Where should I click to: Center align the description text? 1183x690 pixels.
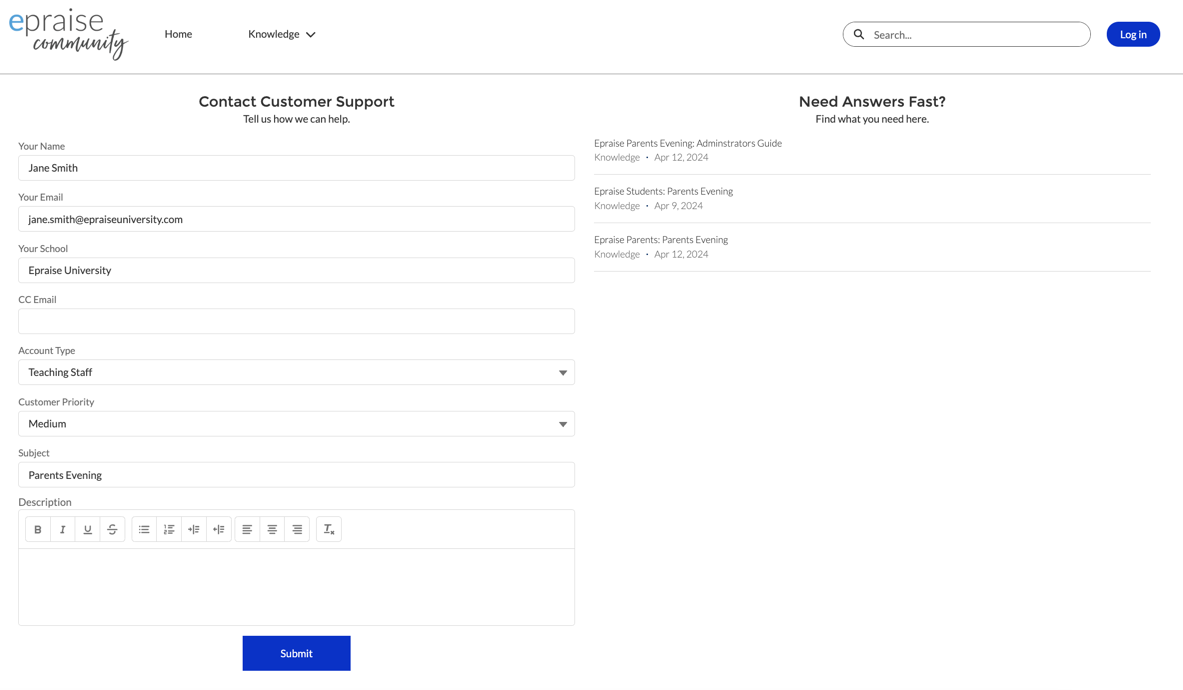pyautogui.click(x=272, y=528)
